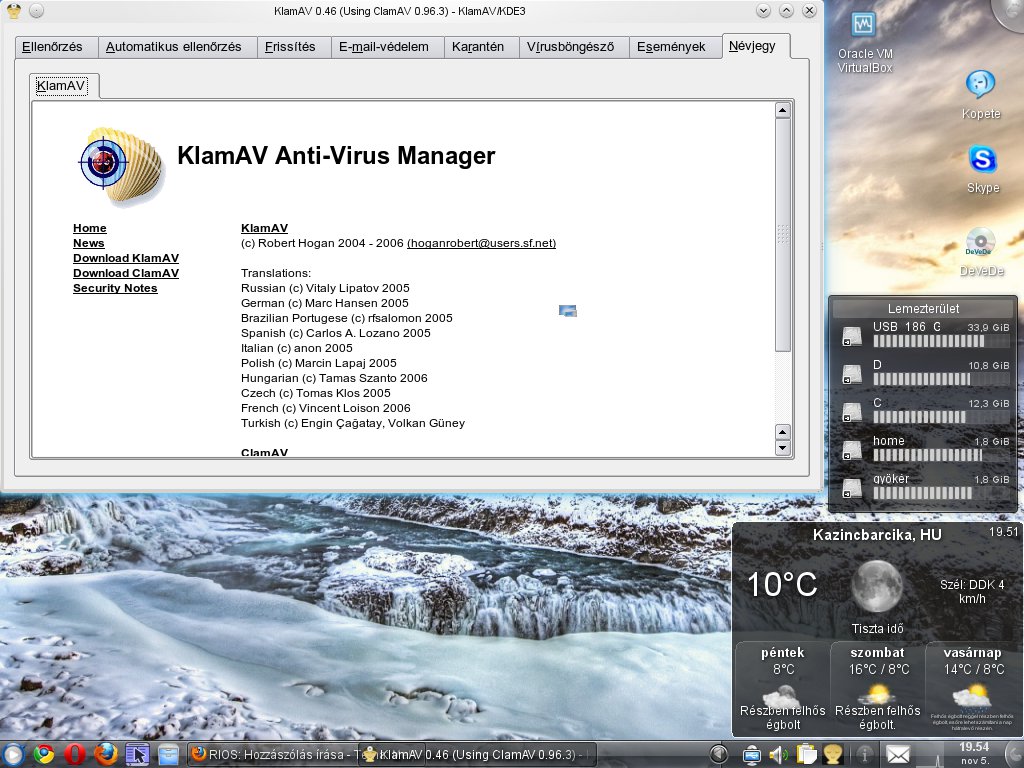
Task: Click the hoganrobert@users.sf.net email link
Action: pos(481,243)
